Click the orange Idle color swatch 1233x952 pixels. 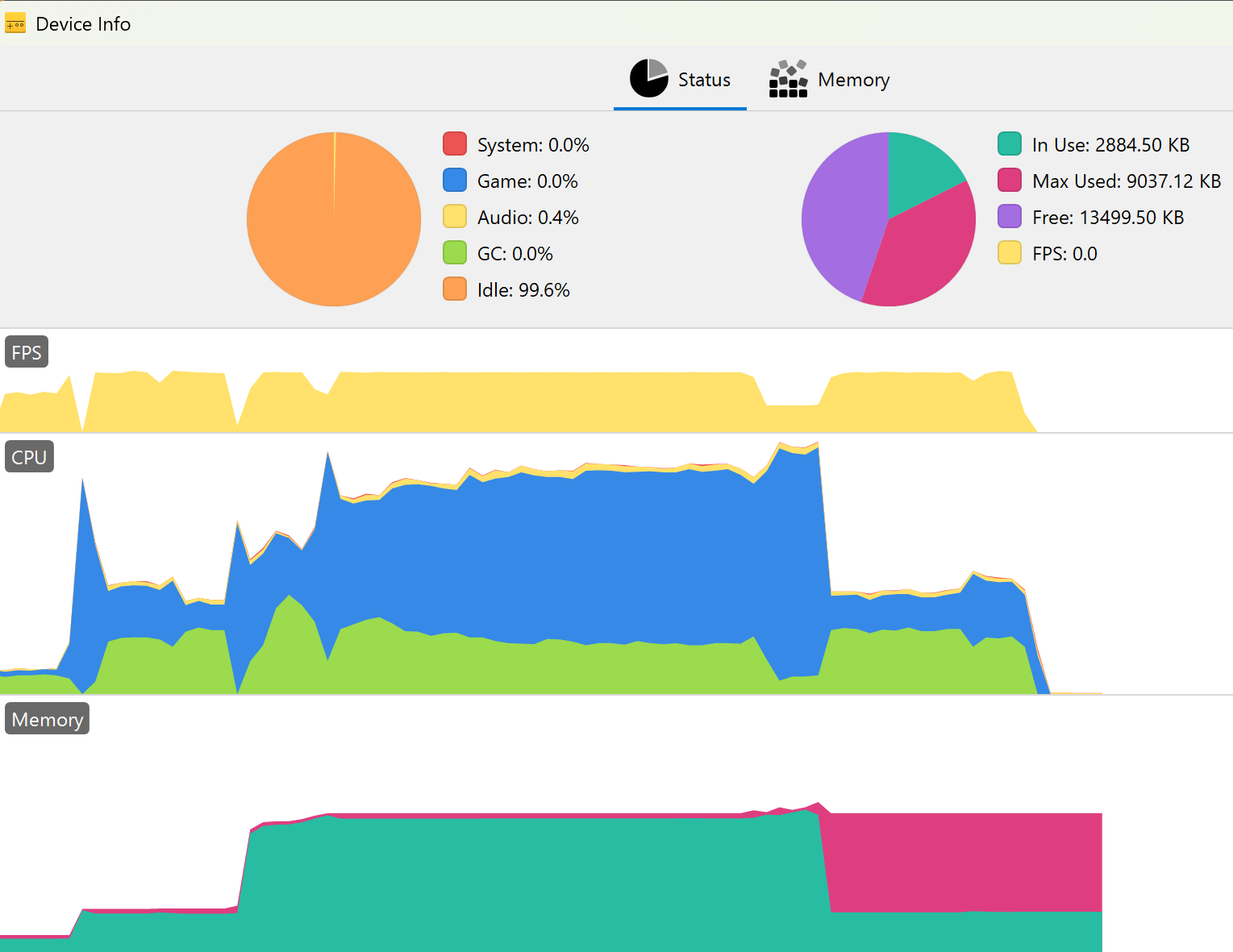coord(455,289)
